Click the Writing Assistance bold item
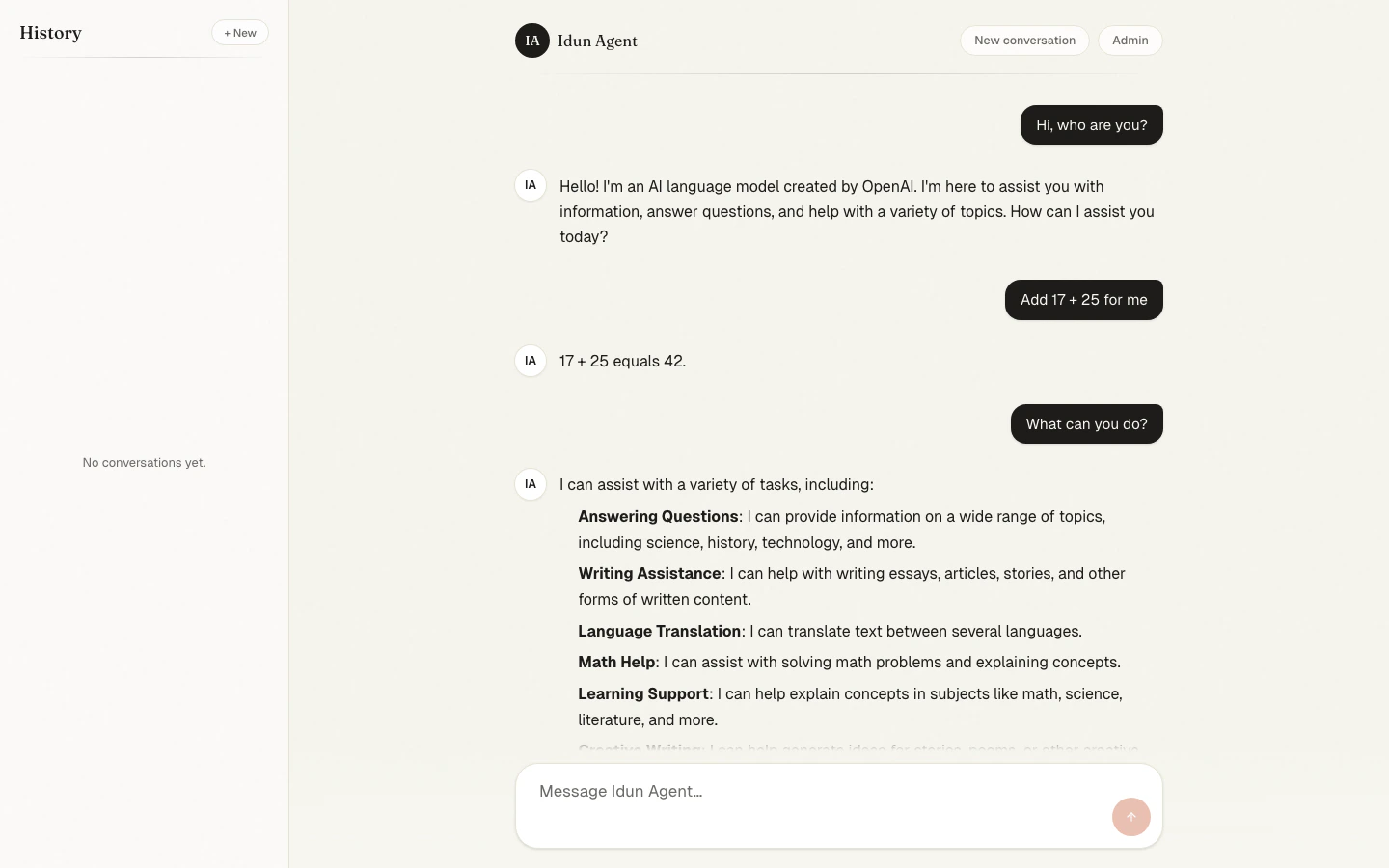 (650, 574)
